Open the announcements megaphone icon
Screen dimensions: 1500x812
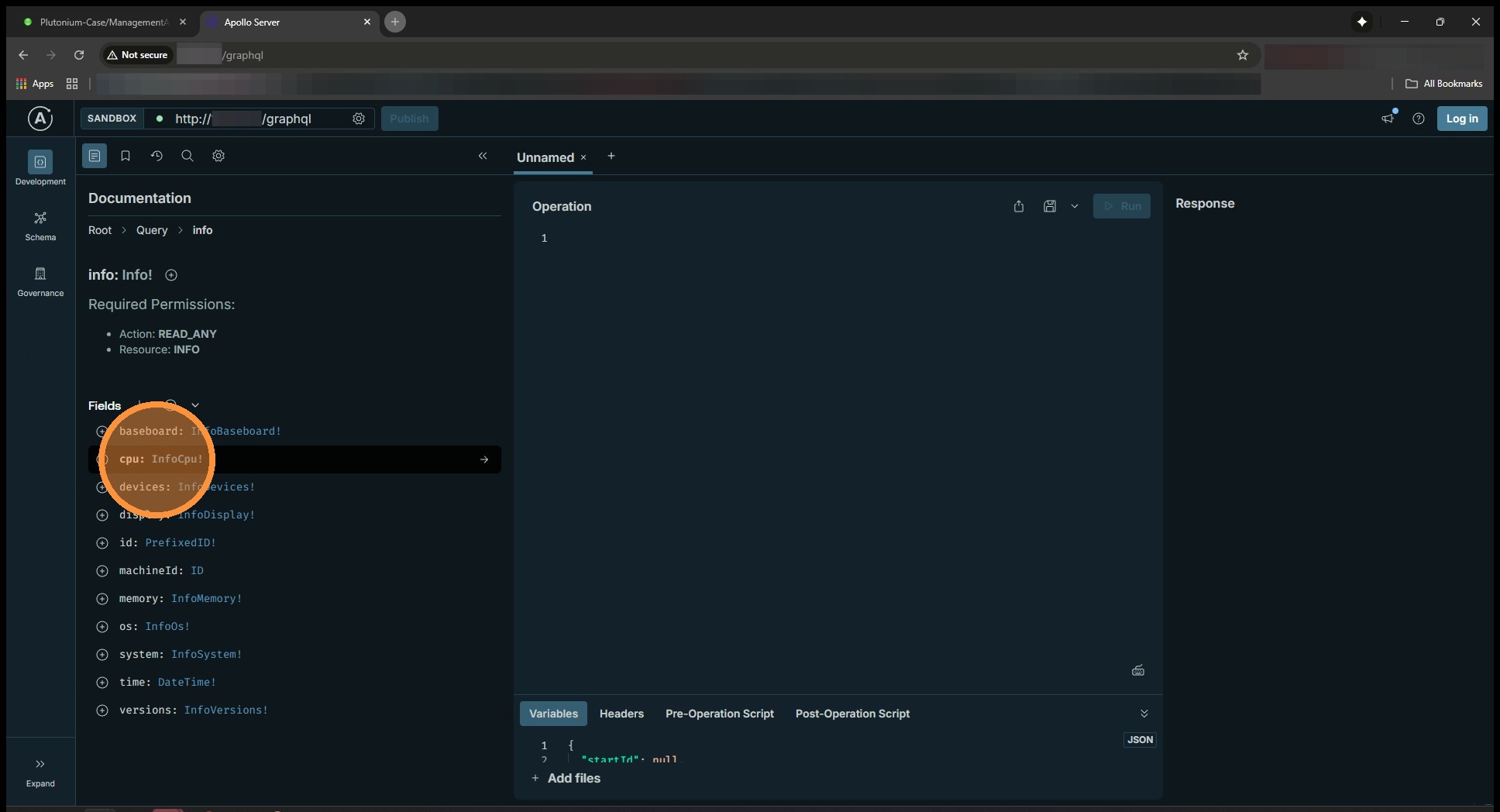(1388, 119)
